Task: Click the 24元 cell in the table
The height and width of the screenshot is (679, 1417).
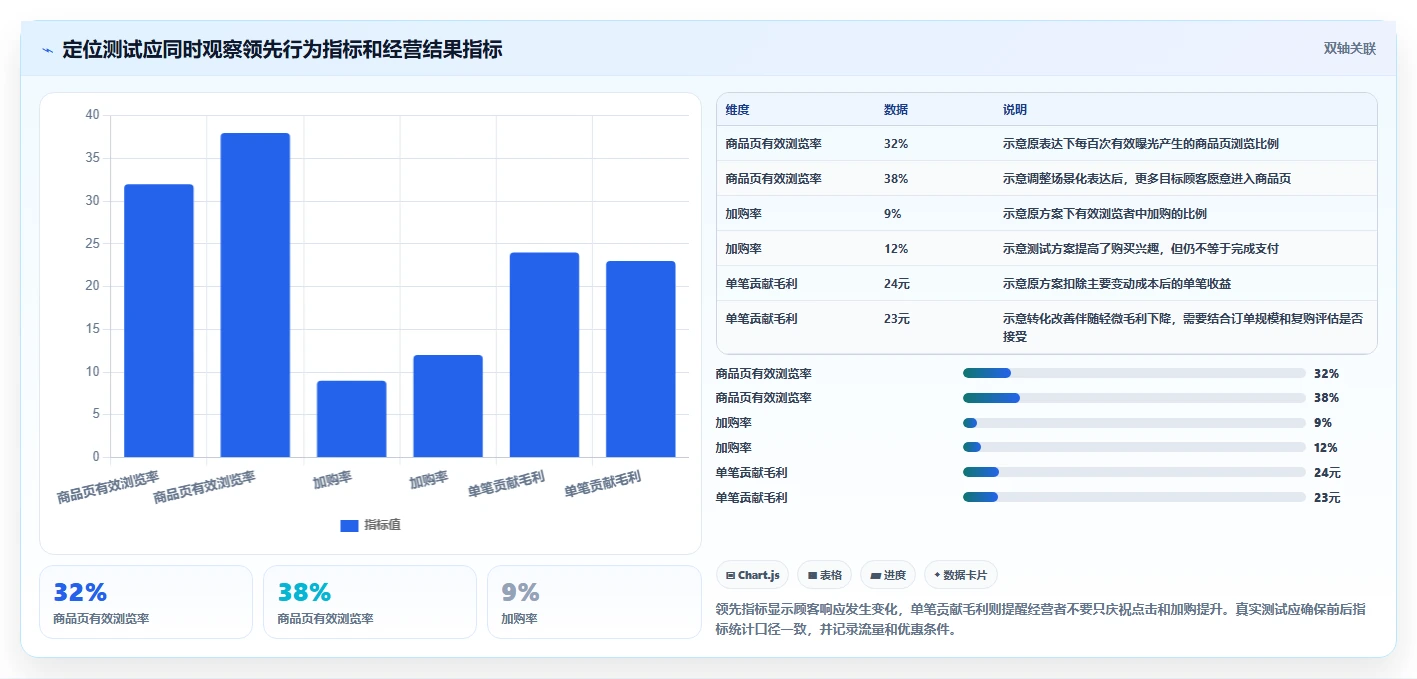Action: pos(897,284)
